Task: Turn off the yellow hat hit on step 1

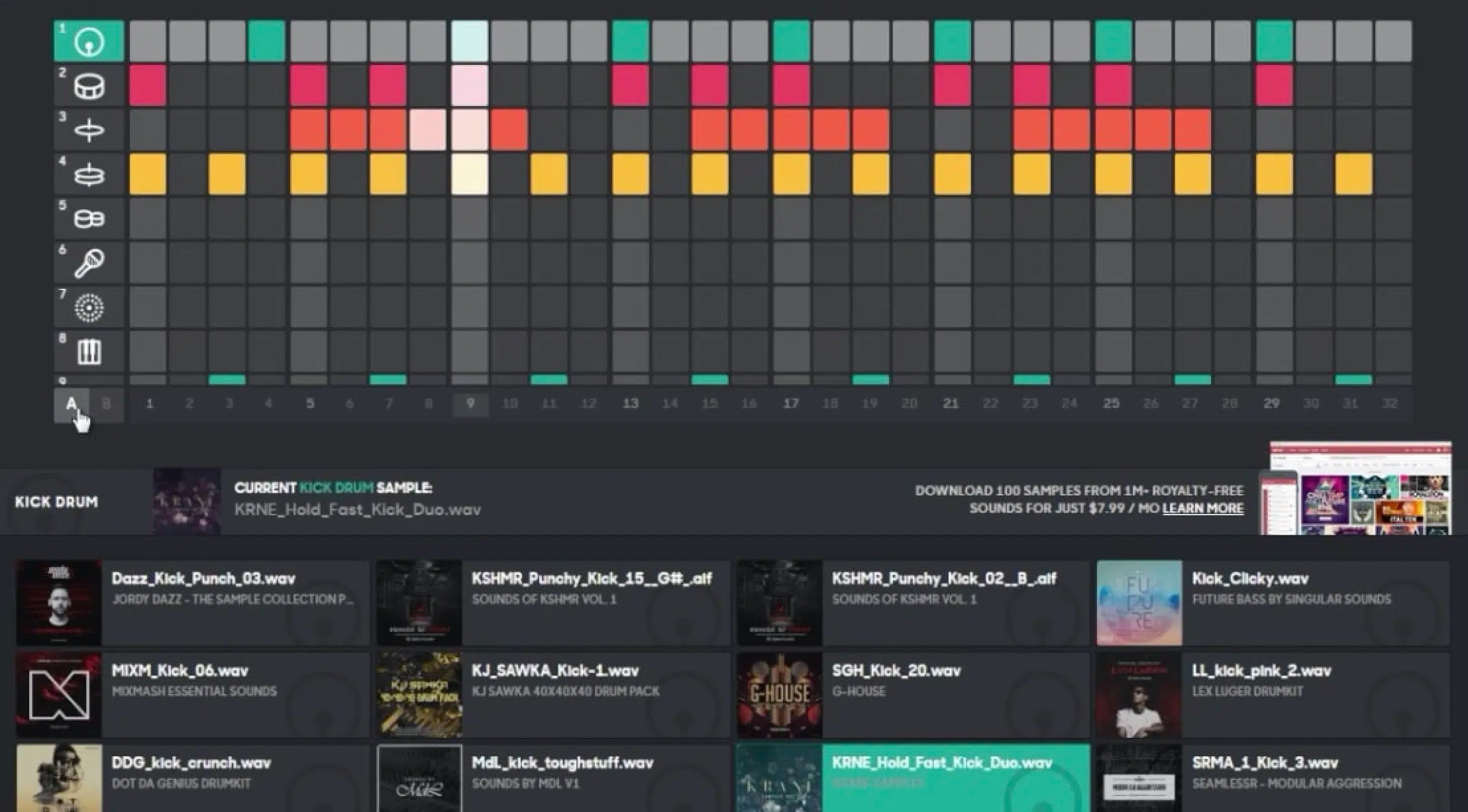Action: point(150,174)
